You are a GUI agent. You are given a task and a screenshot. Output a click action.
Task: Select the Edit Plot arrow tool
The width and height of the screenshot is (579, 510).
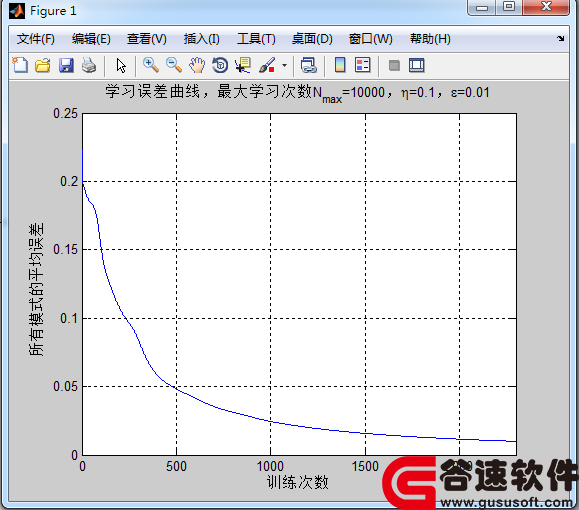coord(121,66)
